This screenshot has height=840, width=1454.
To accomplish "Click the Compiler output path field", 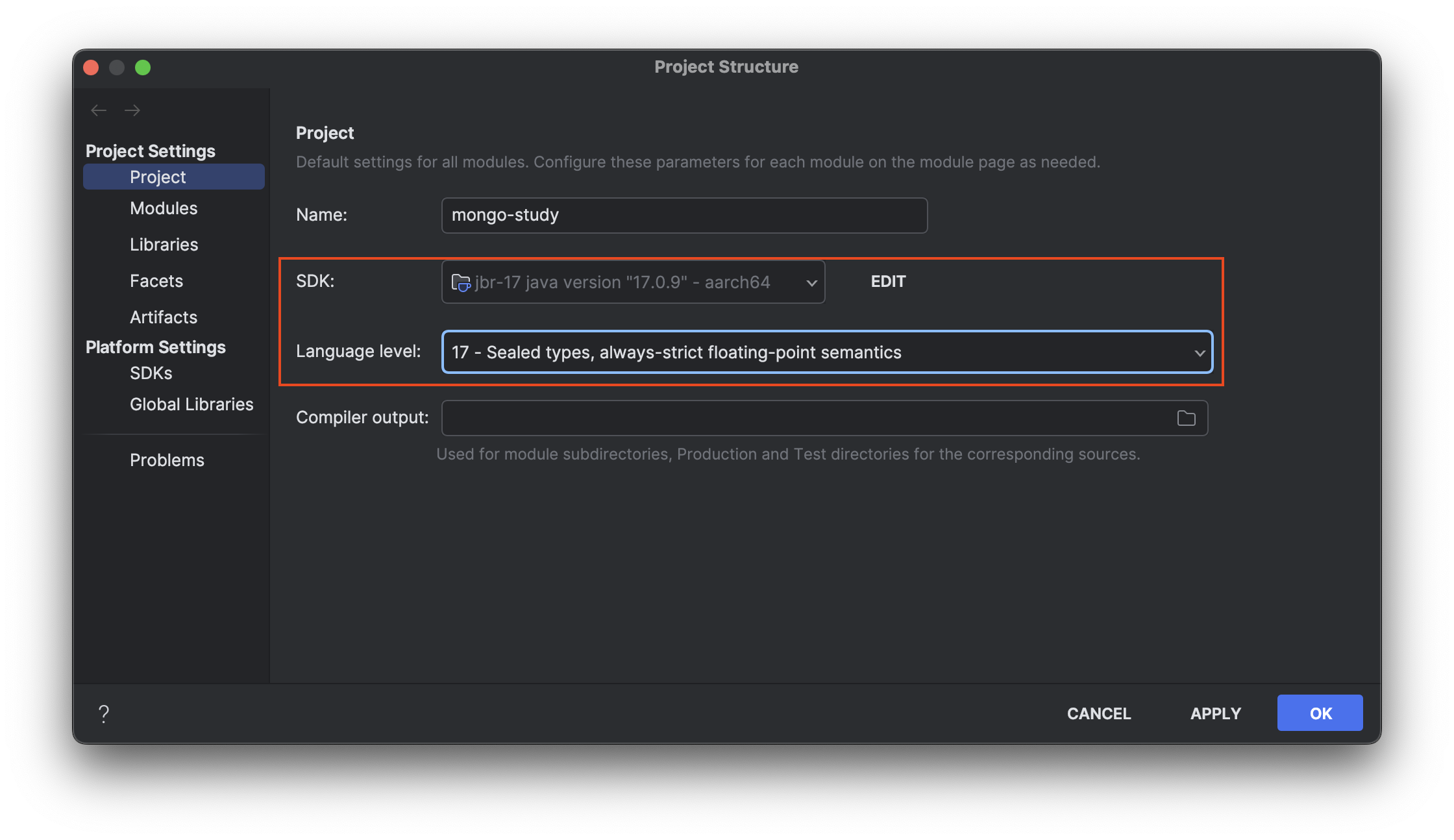I will click(x=805, y=418).
